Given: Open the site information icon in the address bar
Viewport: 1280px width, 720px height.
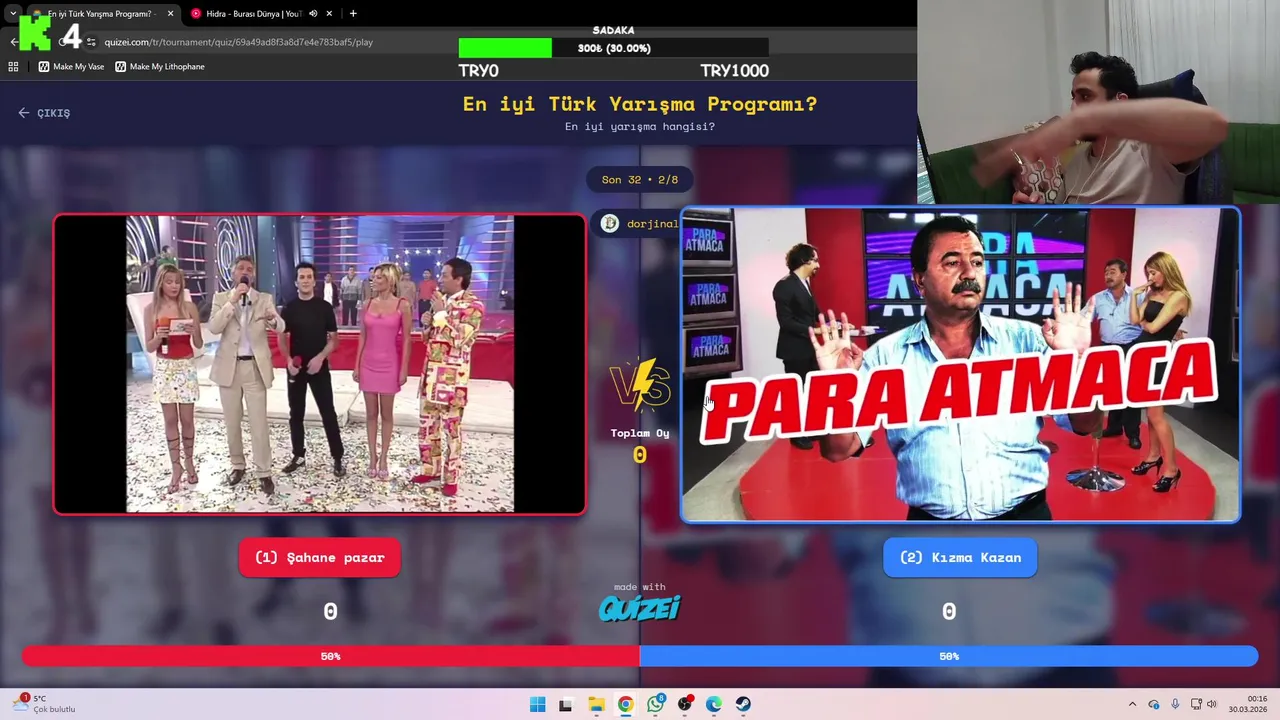Looking at the screenshot, I should (91, 42).
